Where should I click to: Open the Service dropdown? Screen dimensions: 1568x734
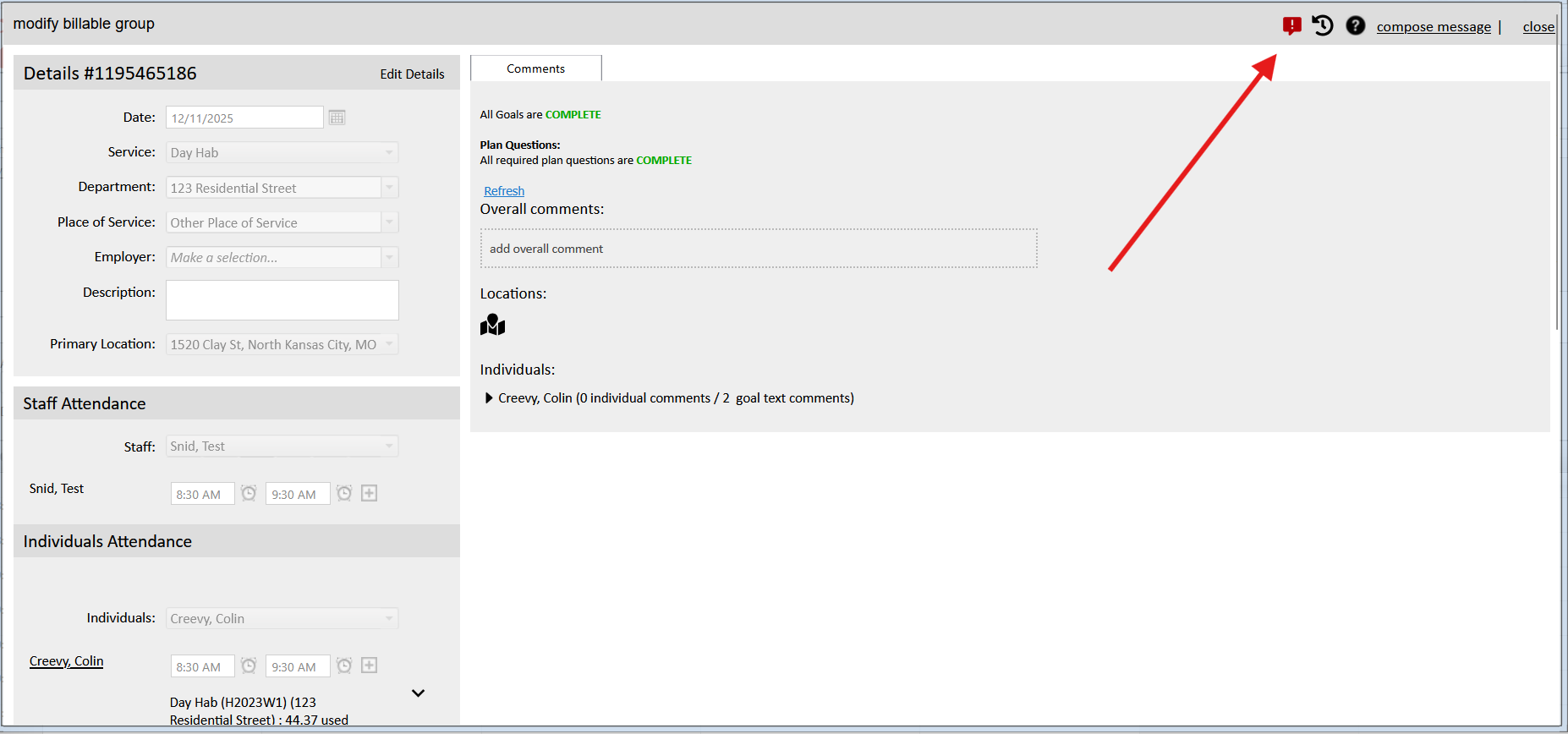pos(389,153)
